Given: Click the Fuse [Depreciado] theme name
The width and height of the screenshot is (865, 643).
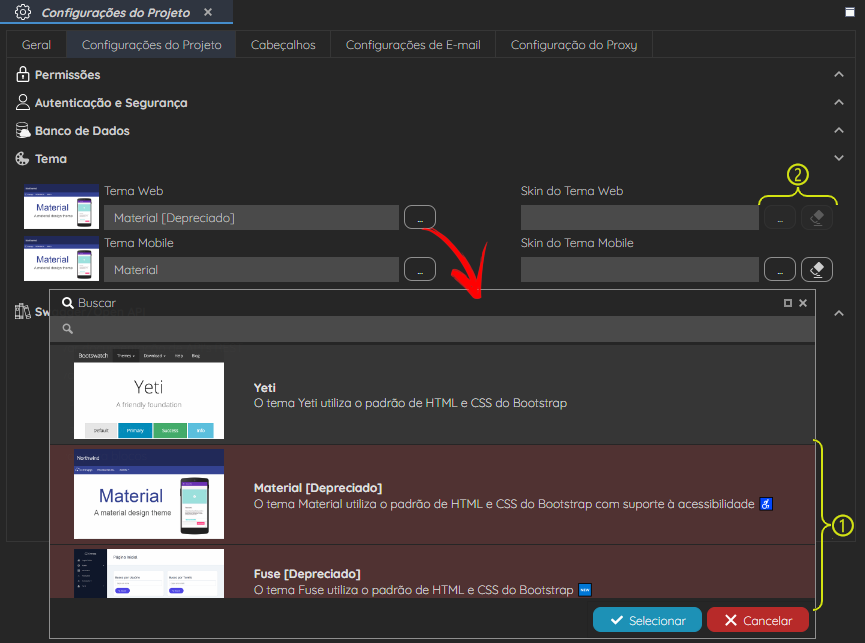Looking at the screenshot, I should tap(307, 574).
